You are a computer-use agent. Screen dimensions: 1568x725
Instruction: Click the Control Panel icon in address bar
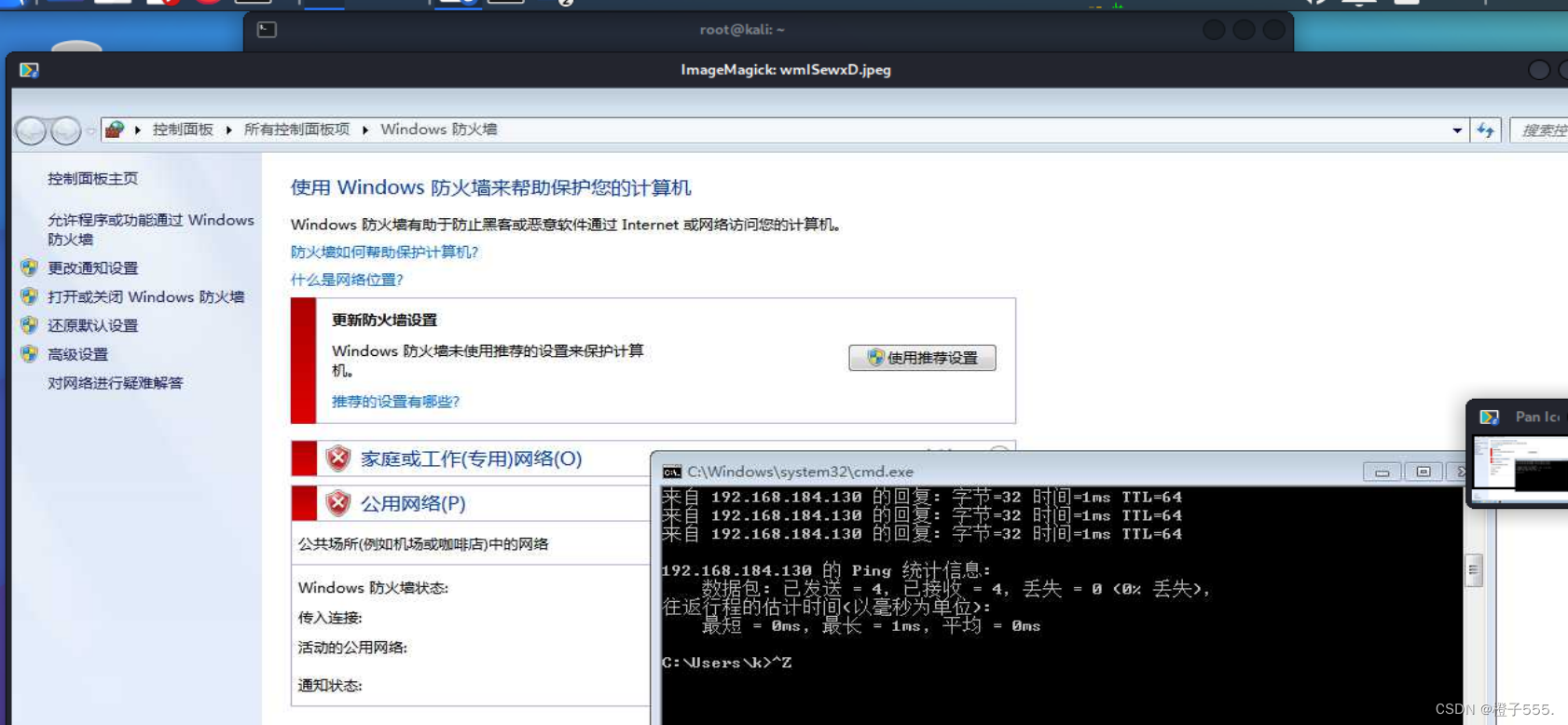pos(115,130)
